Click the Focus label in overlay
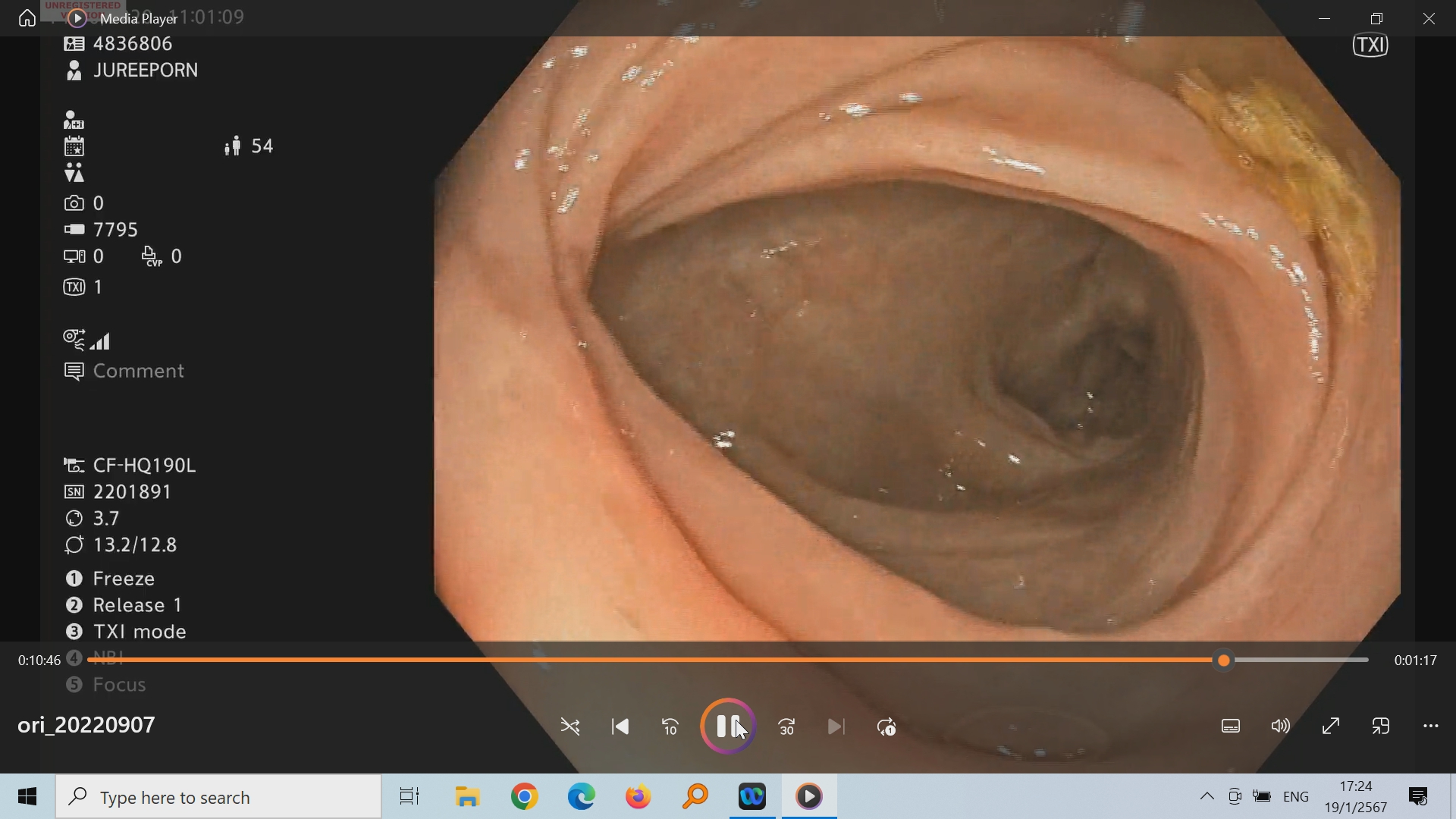The height and width of the screenshot is (819, 1456). click(119, 685)
